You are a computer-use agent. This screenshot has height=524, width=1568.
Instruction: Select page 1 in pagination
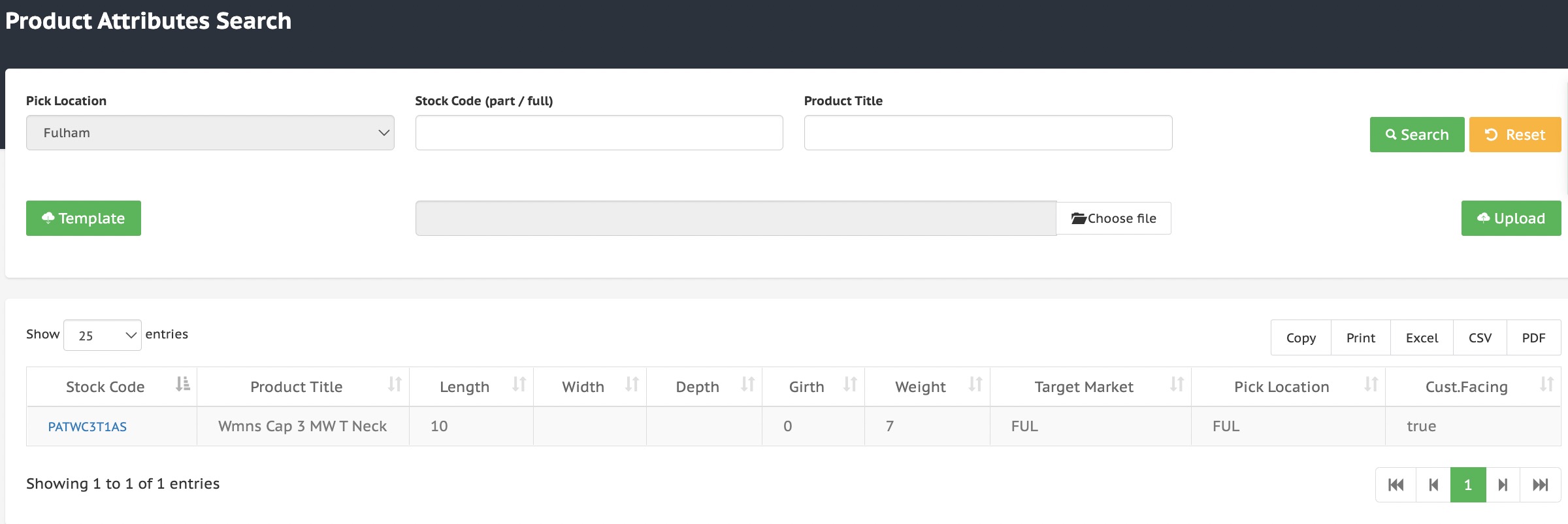coord(1468,485)
